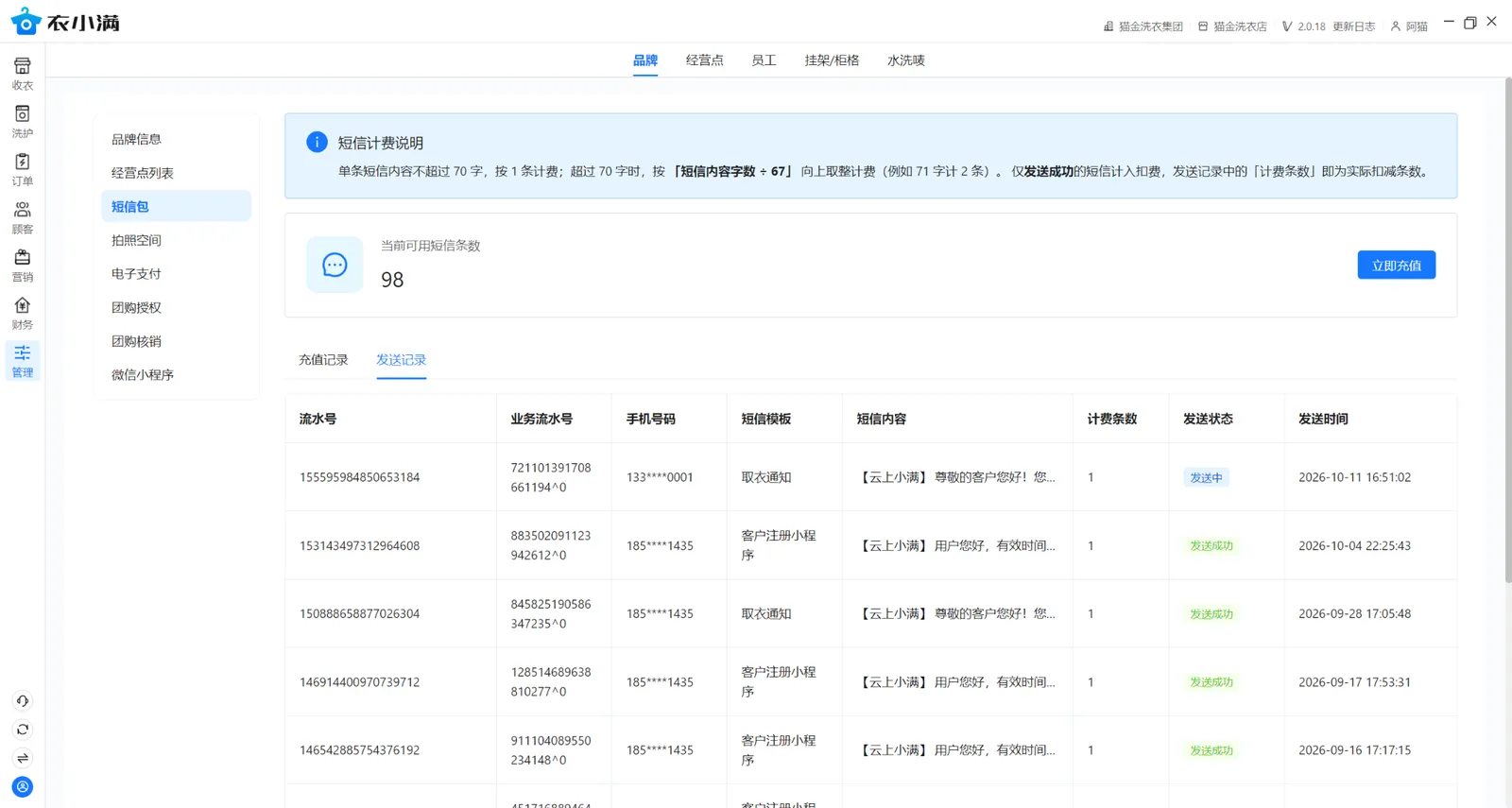
Task: Switch to the 经营点 top tab
Action: click(x=705, y=60)
